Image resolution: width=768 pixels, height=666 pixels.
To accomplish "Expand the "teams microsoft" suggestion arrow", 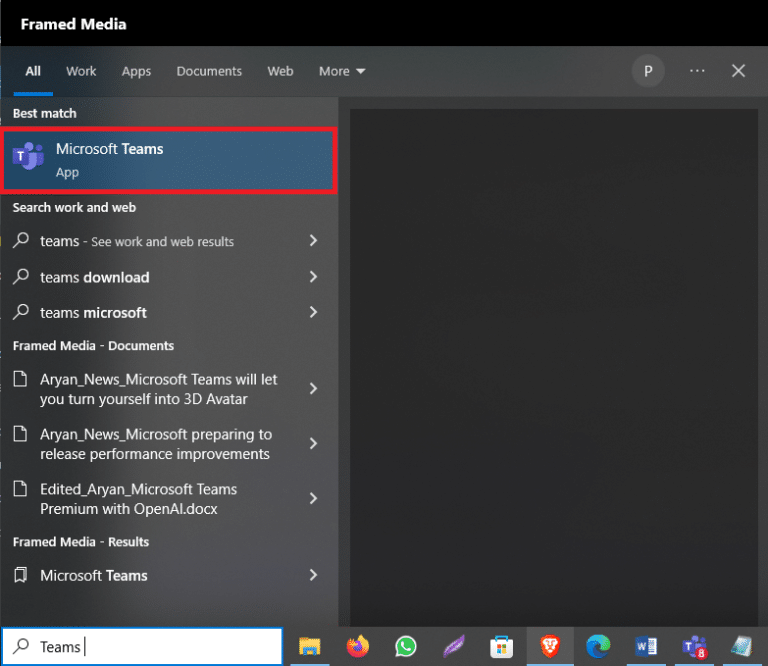I will pyautogui.click(x=313, y=312).
